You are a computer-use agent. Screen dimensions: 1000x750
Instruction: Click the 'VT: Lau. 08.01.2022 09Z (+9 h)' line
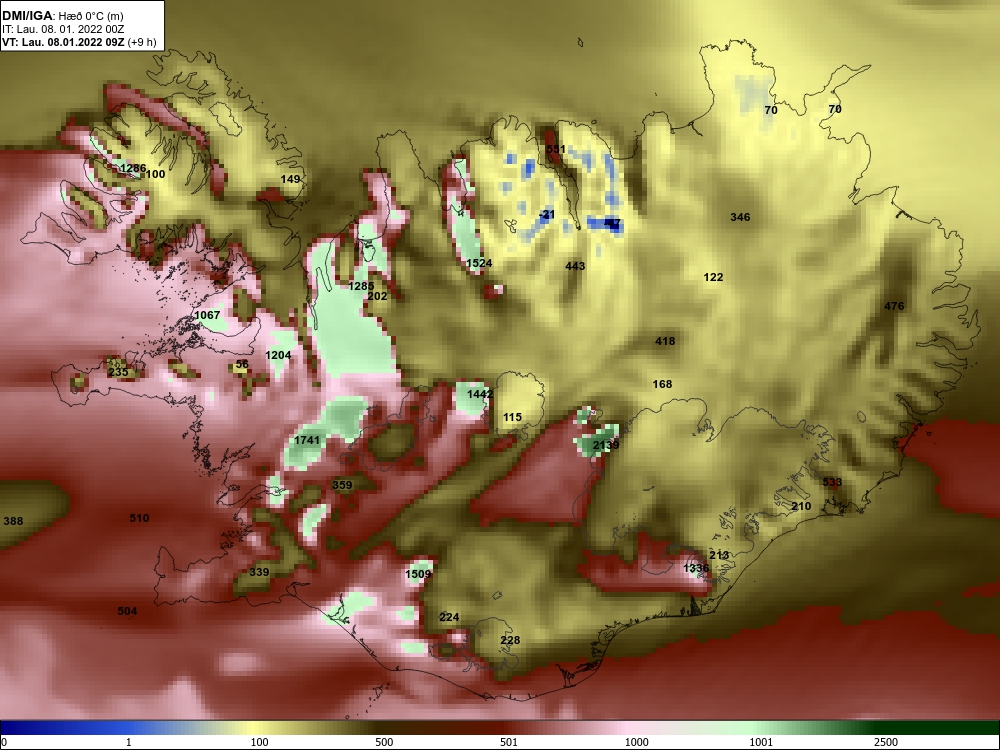pos(79,42)
